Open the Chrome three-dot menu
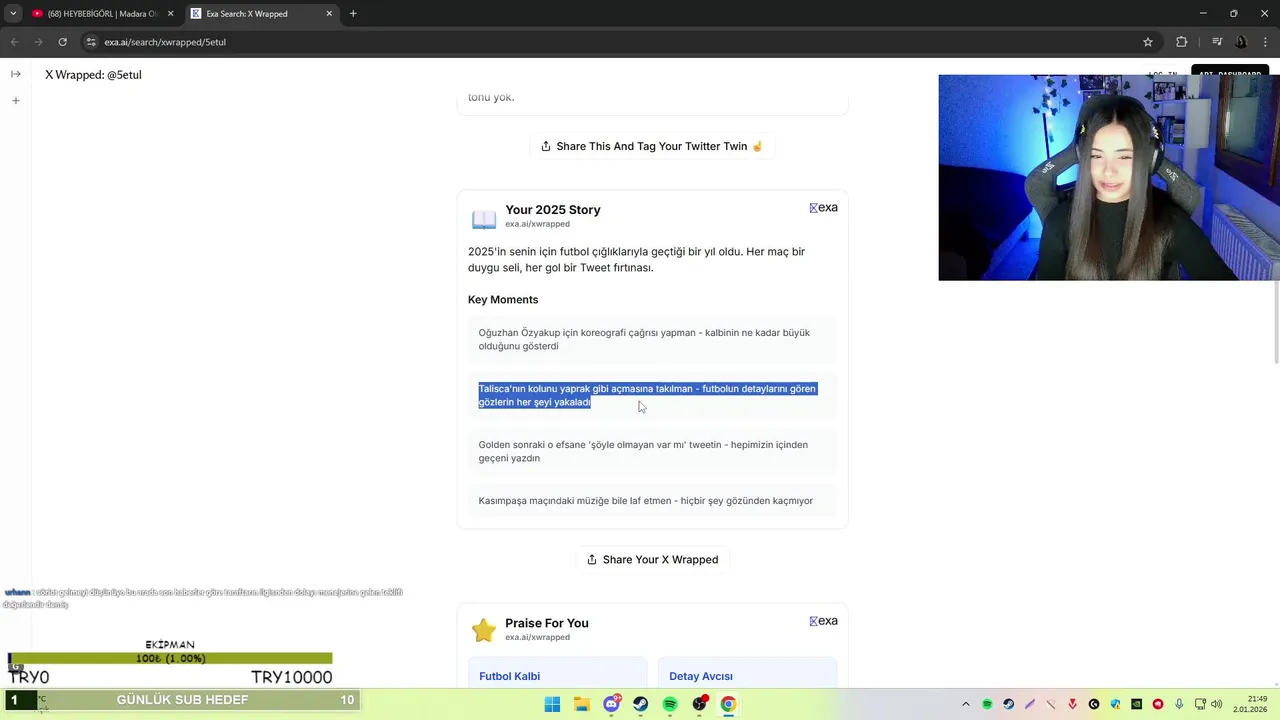The image size is (1280, 720). (1265, 42)
